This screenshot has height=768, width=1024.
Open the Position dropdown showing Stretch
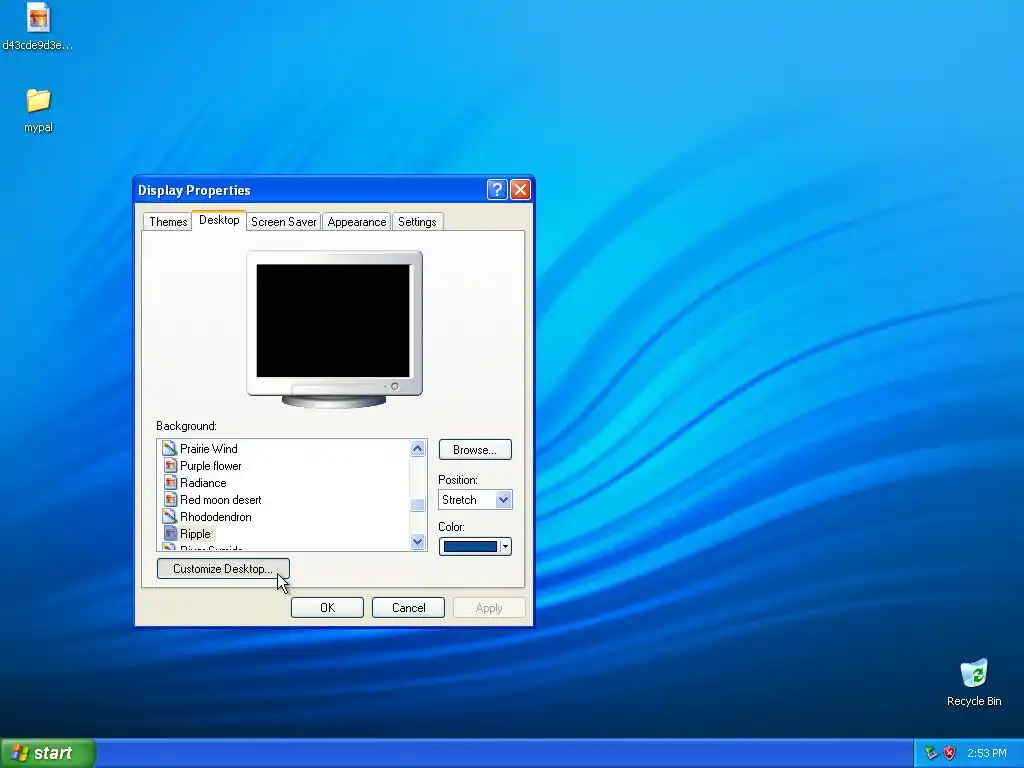(x=475, y=500)
